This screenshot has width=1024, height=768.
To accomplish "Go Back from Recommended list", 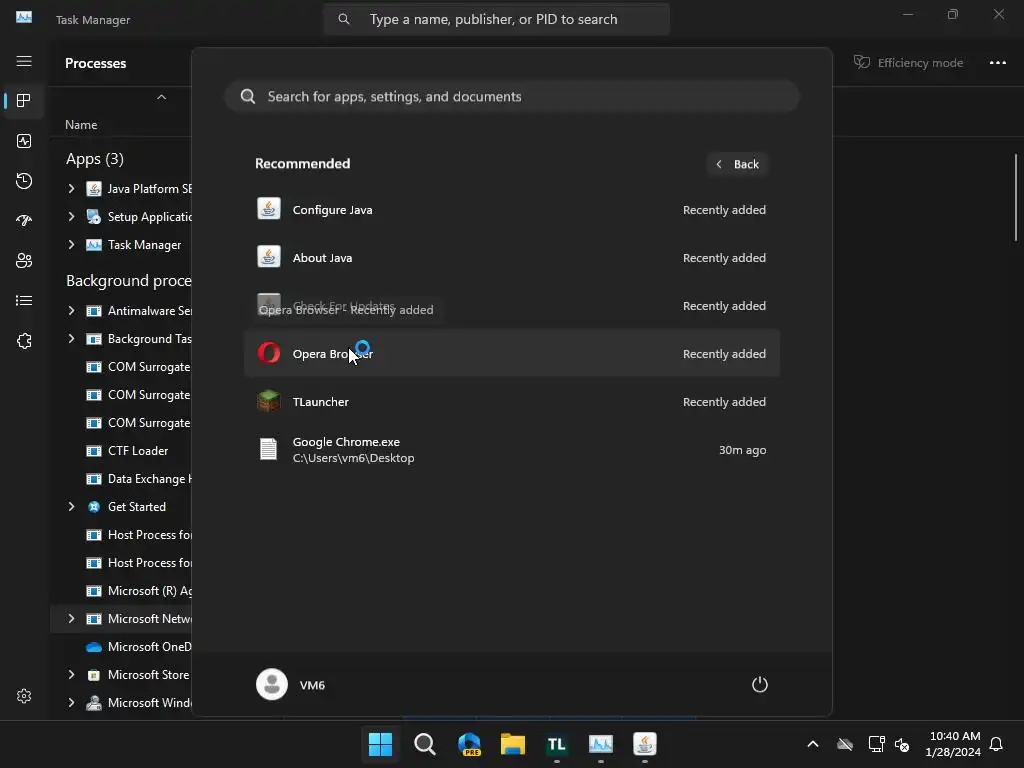I will [x=737, y=164].
